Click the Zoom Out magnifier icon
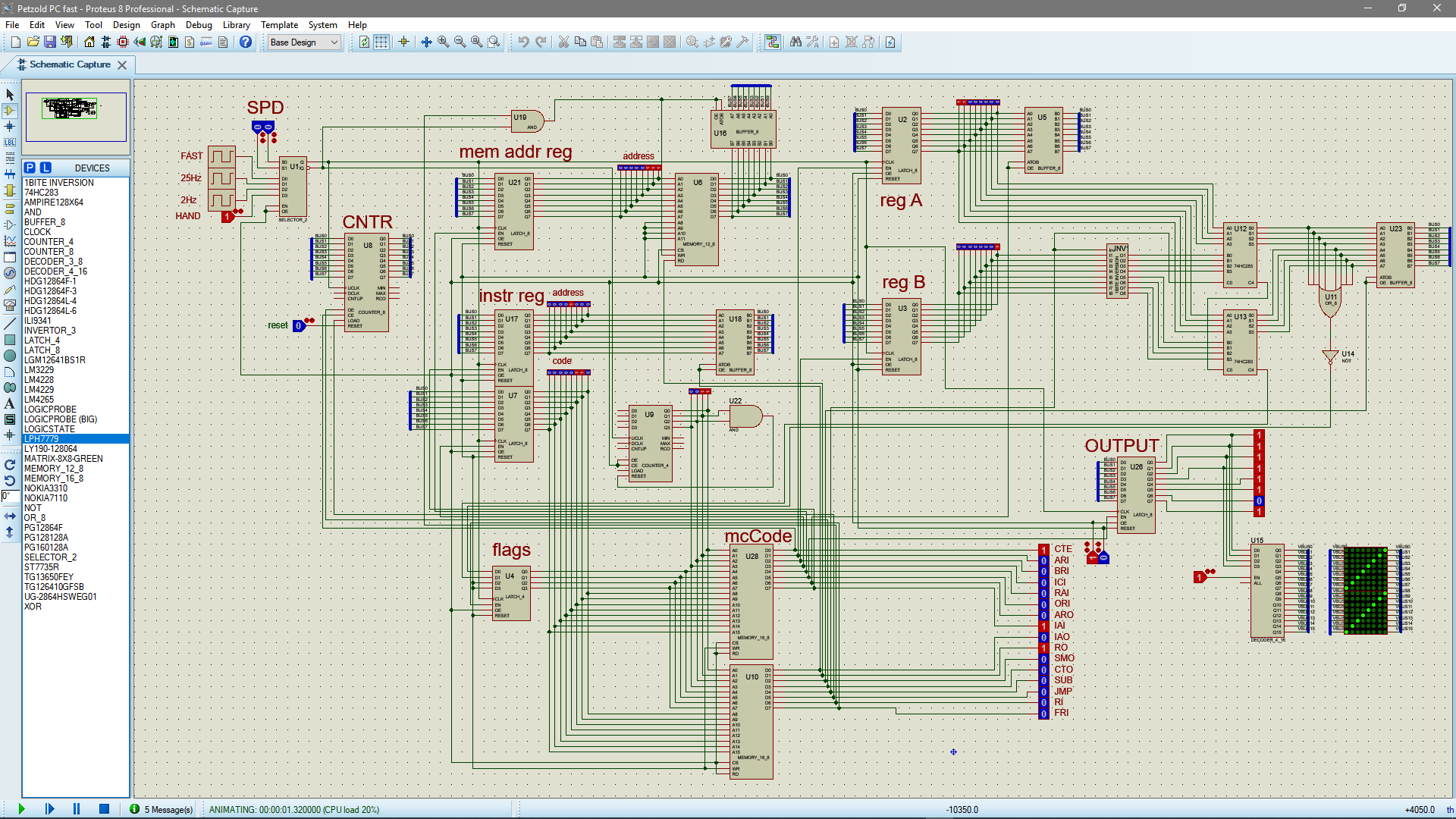 (460, 42)
